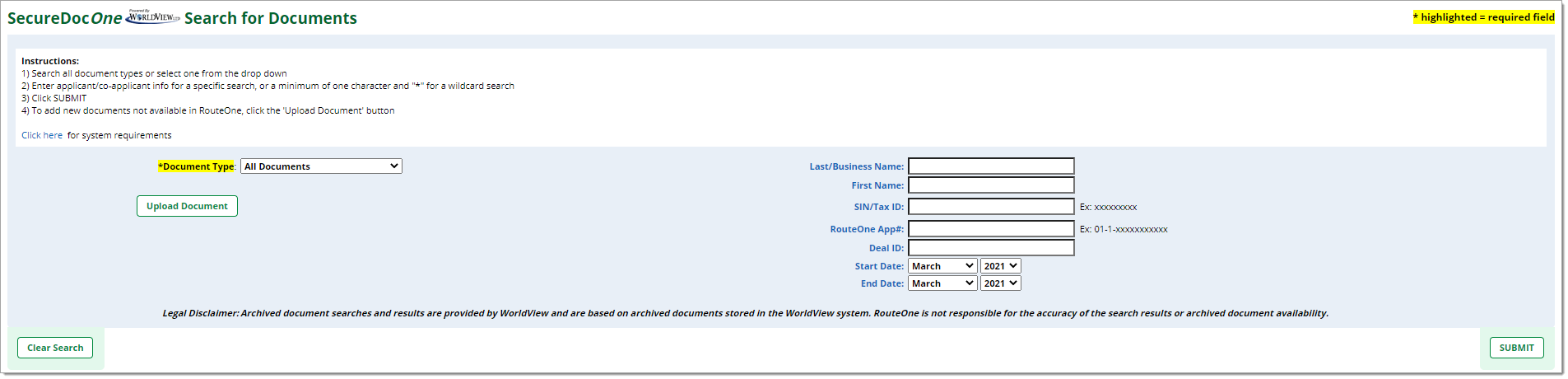Viewport: 1568px width, 379px height.
Task: Focus the Deal ID input field
Action: pos(991,248)
